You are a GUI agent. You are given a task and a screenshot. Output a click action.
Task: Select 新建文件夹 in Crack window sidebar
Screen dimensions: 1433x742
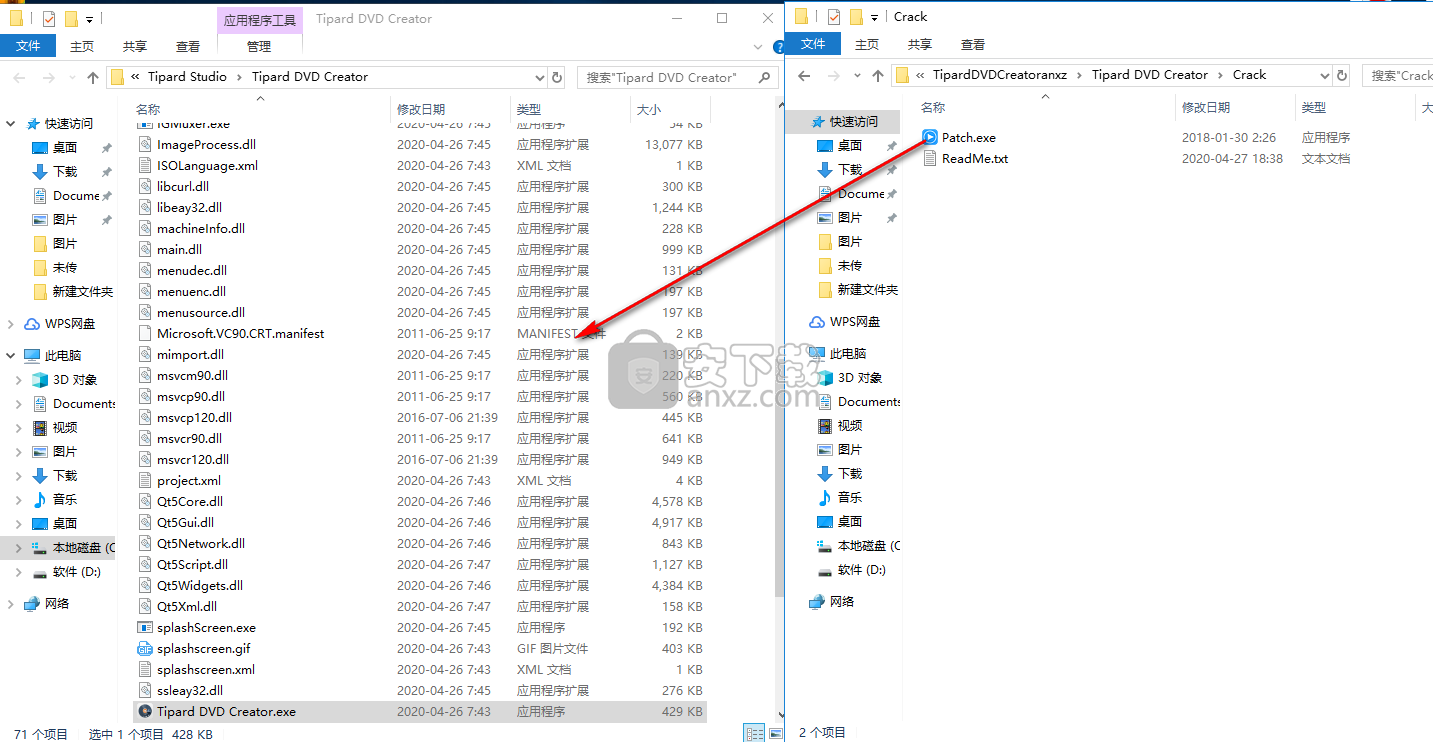[x=867, y=290]
